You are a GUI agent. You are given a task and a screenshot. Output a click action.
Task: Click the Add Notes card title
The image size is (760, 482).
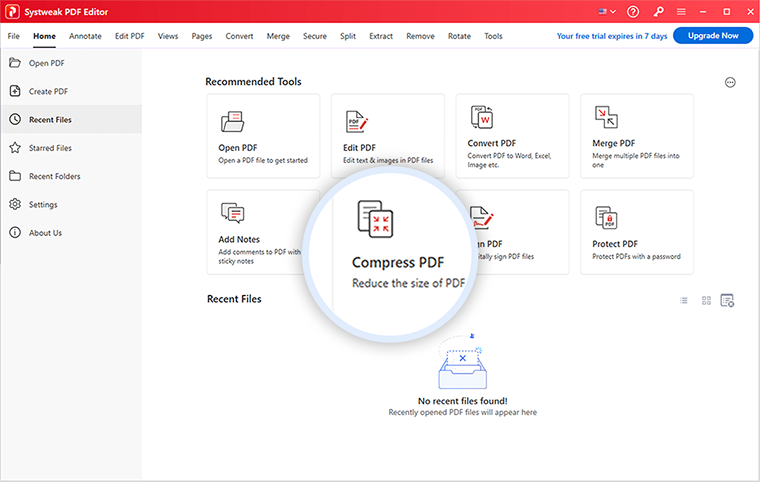(x=239, y=240)
